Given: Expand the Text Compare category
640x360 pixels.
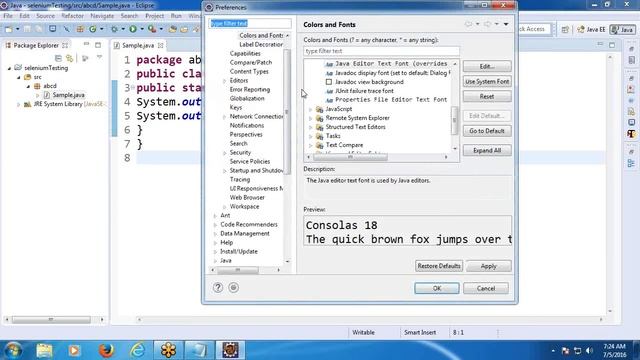Looking at the screenshot, I should click(x=311, y=145).
